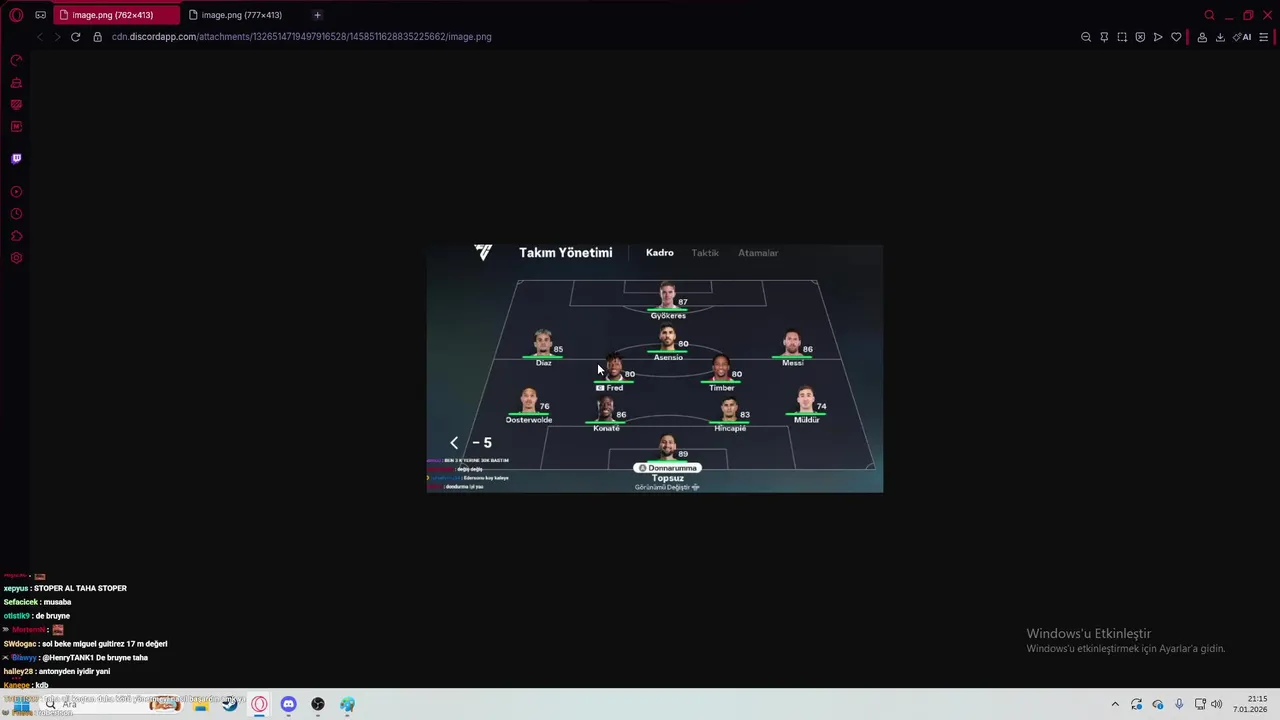Open the volume control in tray
The width and height of the screenshot is (1280, 720).
pos(1217,704)
